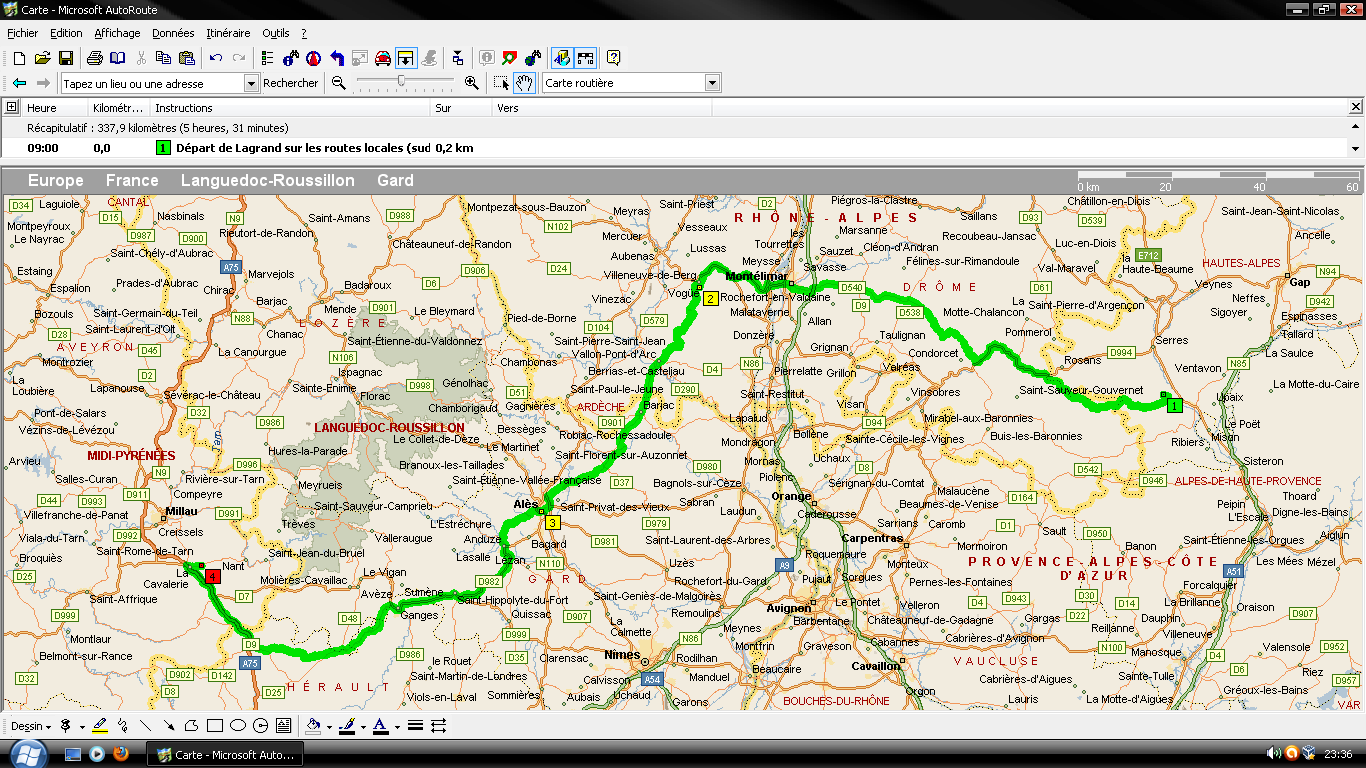The image size is (1366, 768).
Task: Open the Itinéraire menu
Action: (228, 33)
